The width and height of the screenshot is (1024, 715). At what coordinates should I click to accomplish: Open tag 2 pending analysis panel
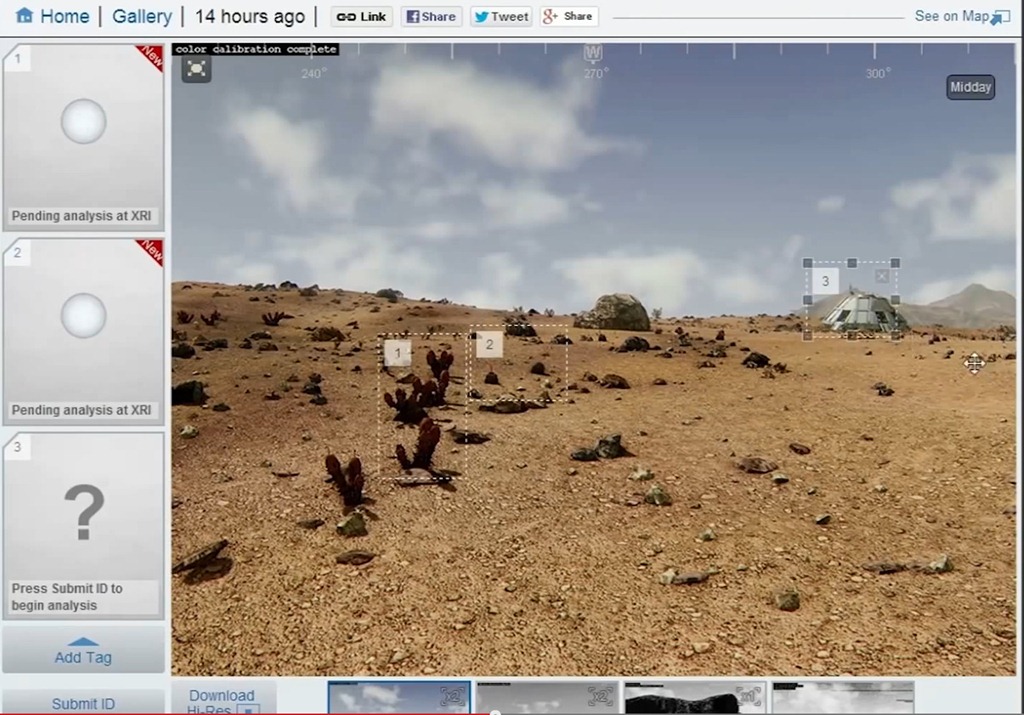pyautogui.click(x=83, y=331)
